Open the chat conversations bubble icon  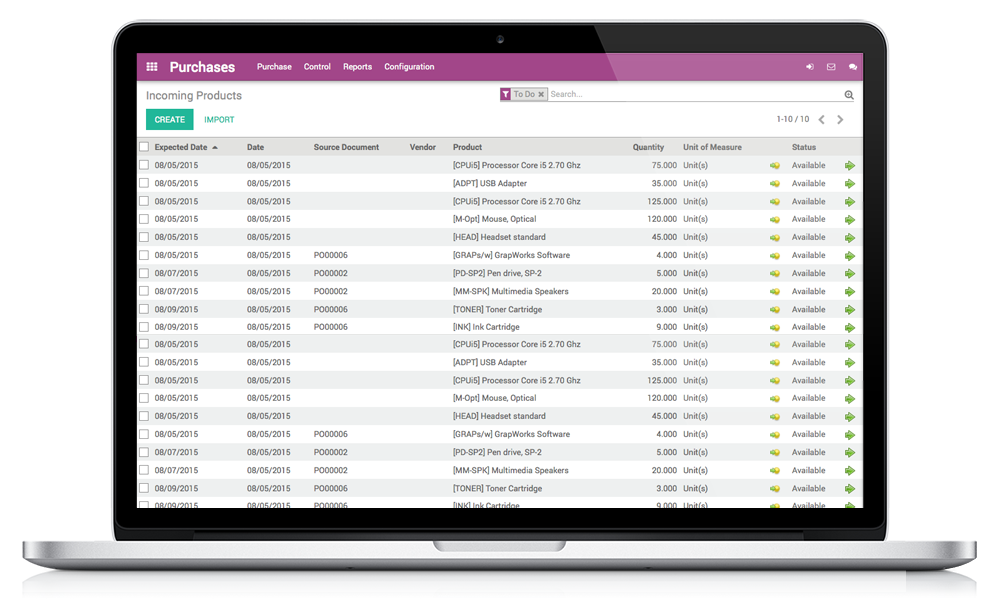tap(853, 67)
